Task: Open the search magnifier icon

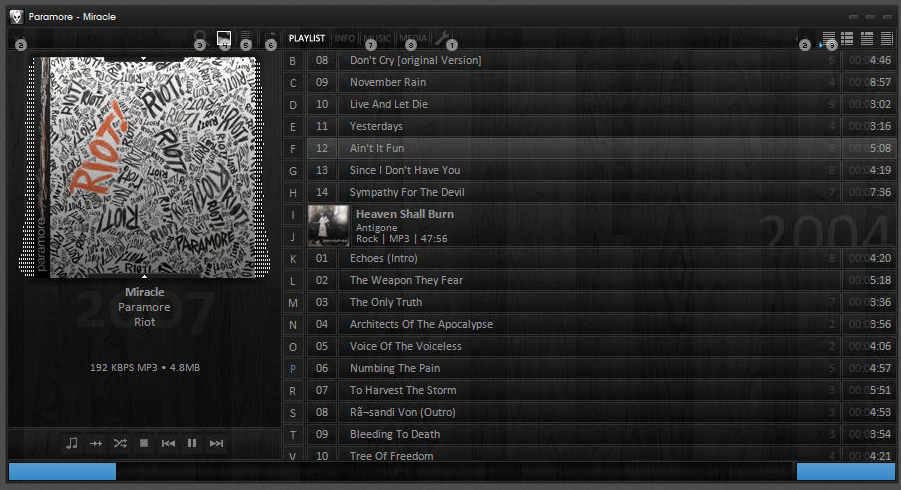Action: pos(199,37)
